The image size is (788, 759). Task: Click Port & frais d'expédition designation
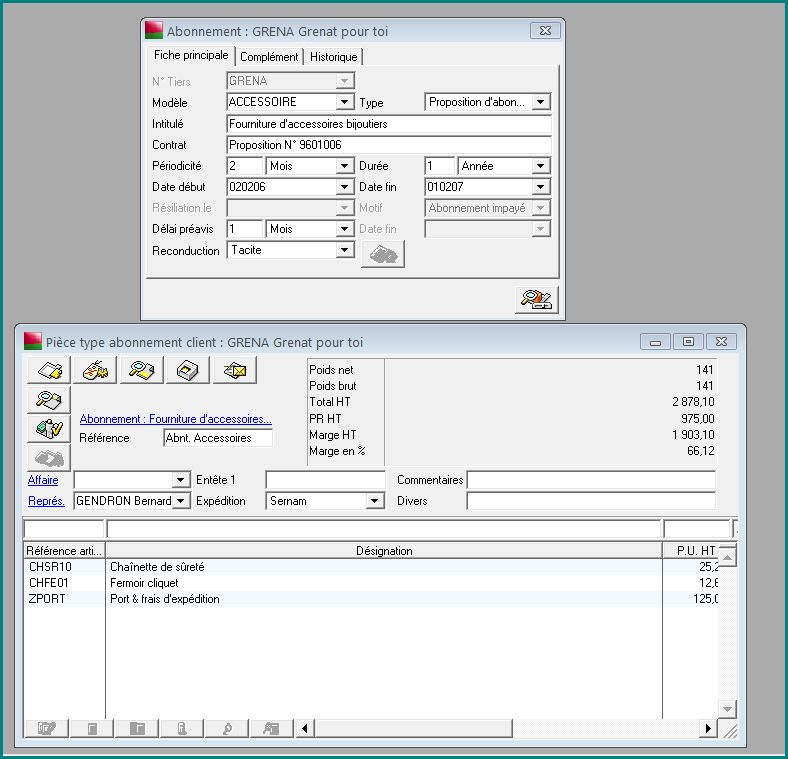pyautogui.click(x=165, y=599)
